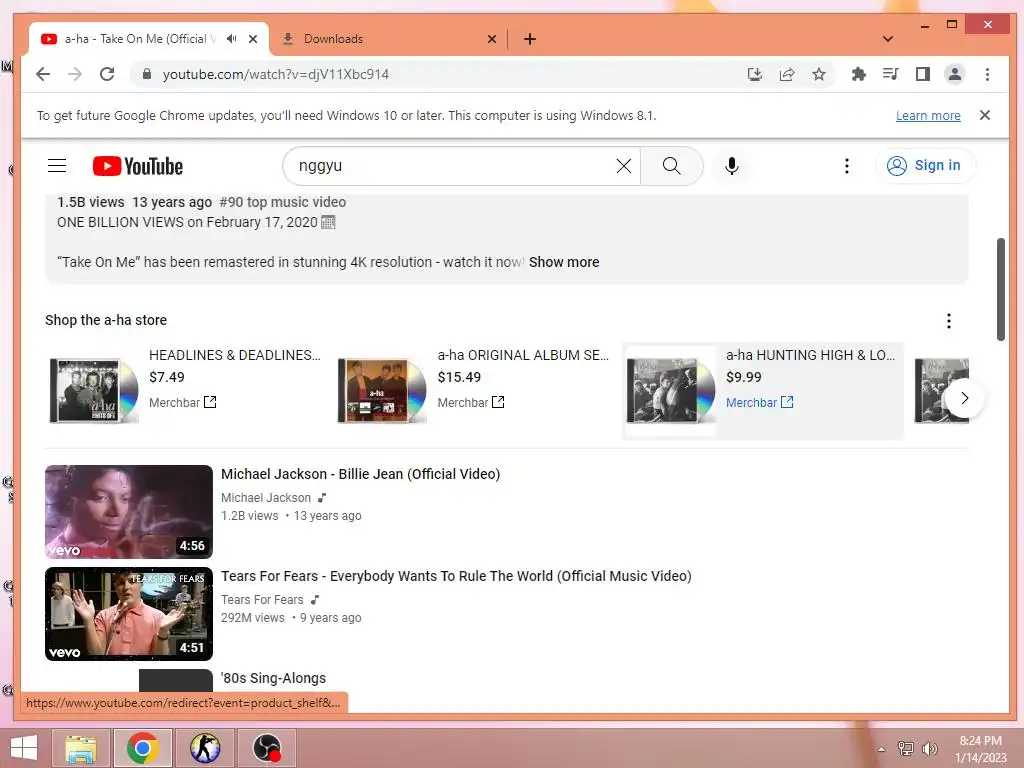
Task: Open the YouTube hamburger guide menu
Action: point(57,166)
